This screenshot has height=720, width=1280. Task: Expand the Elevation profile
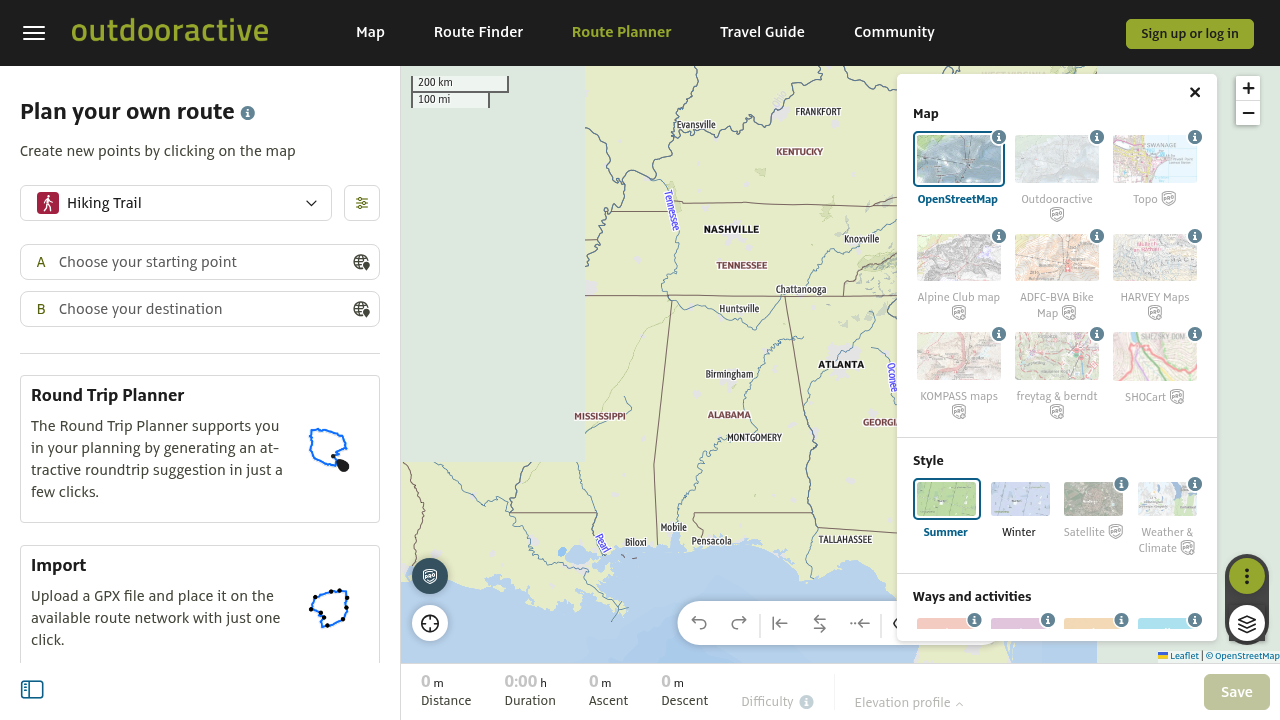click(909, 703)
